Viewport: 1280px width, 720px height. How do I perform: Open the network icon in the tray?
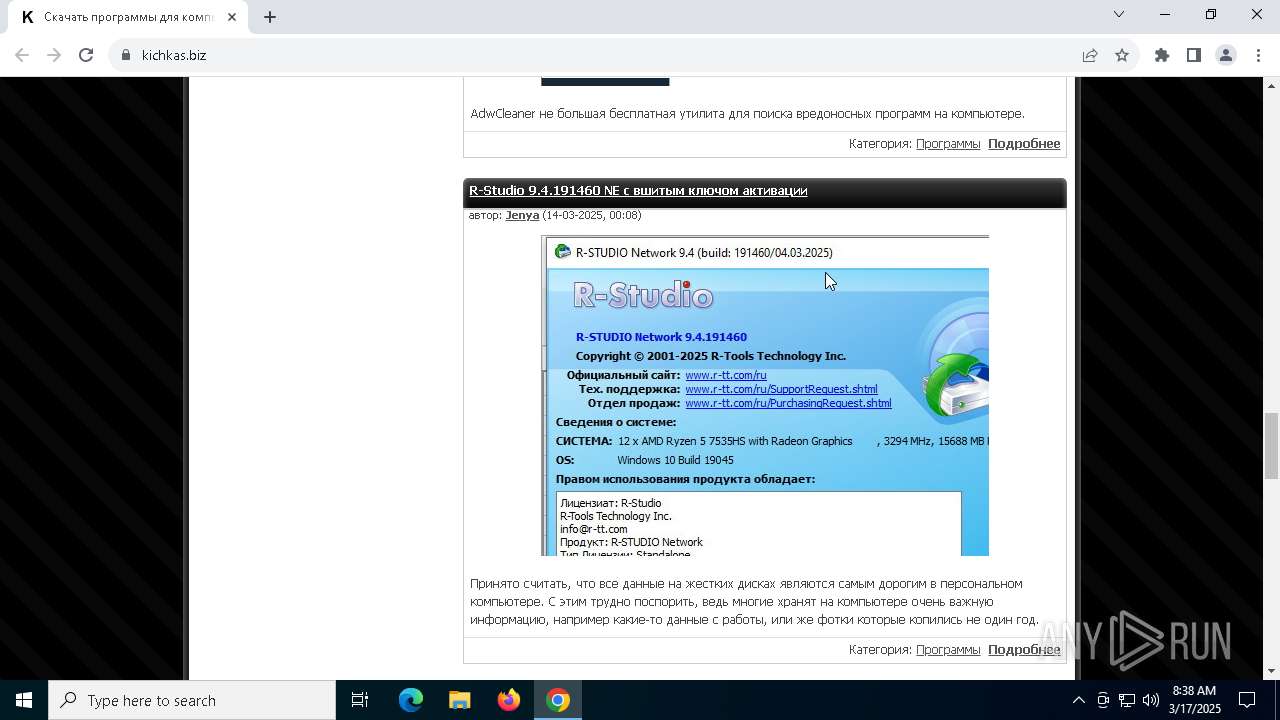1127,700
